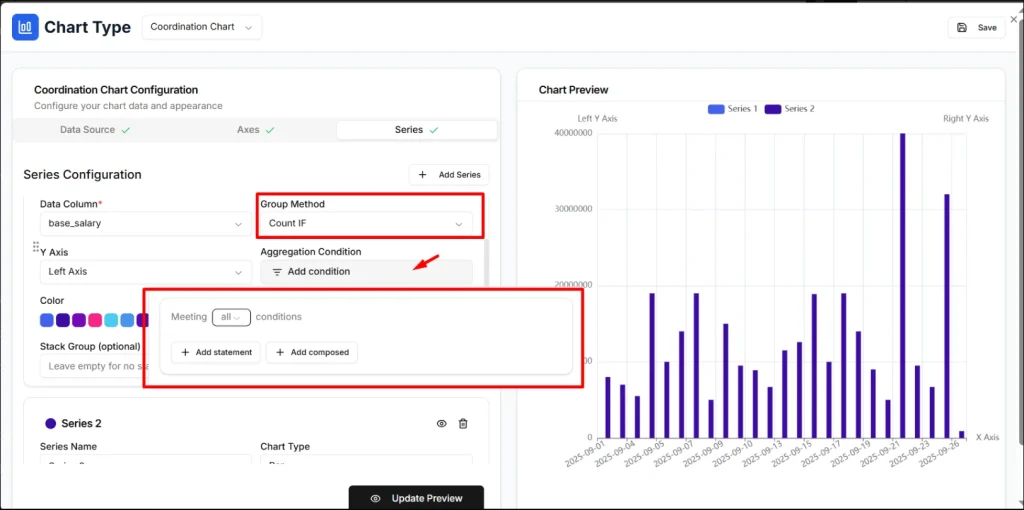Viewport: 1024px width, 510px height.
Task: Click the drag handle beside Y Axis
Action: (36, 247)
